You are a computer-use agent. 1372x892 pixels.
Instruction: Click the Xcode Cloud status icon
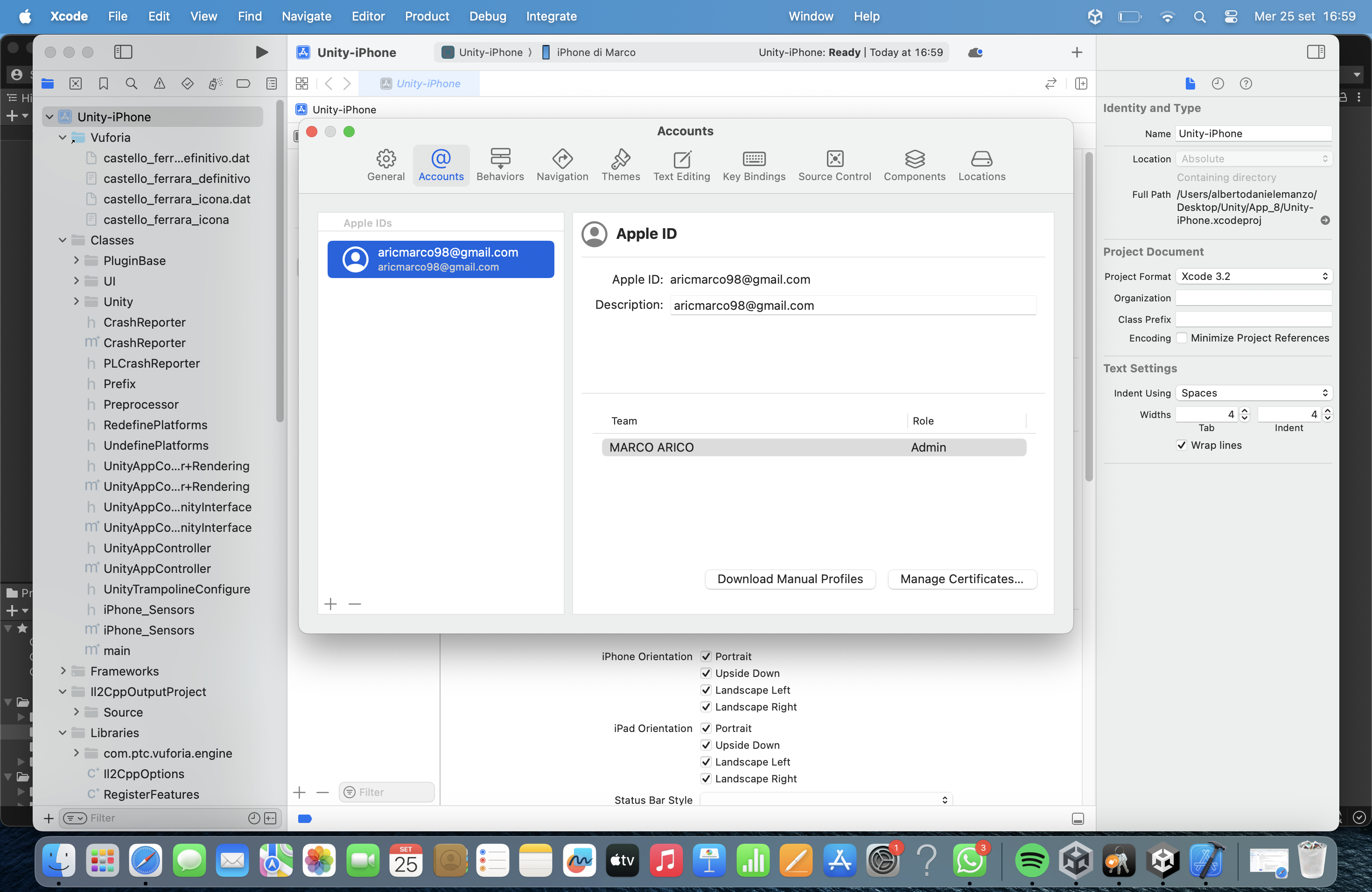pos(975,52)
